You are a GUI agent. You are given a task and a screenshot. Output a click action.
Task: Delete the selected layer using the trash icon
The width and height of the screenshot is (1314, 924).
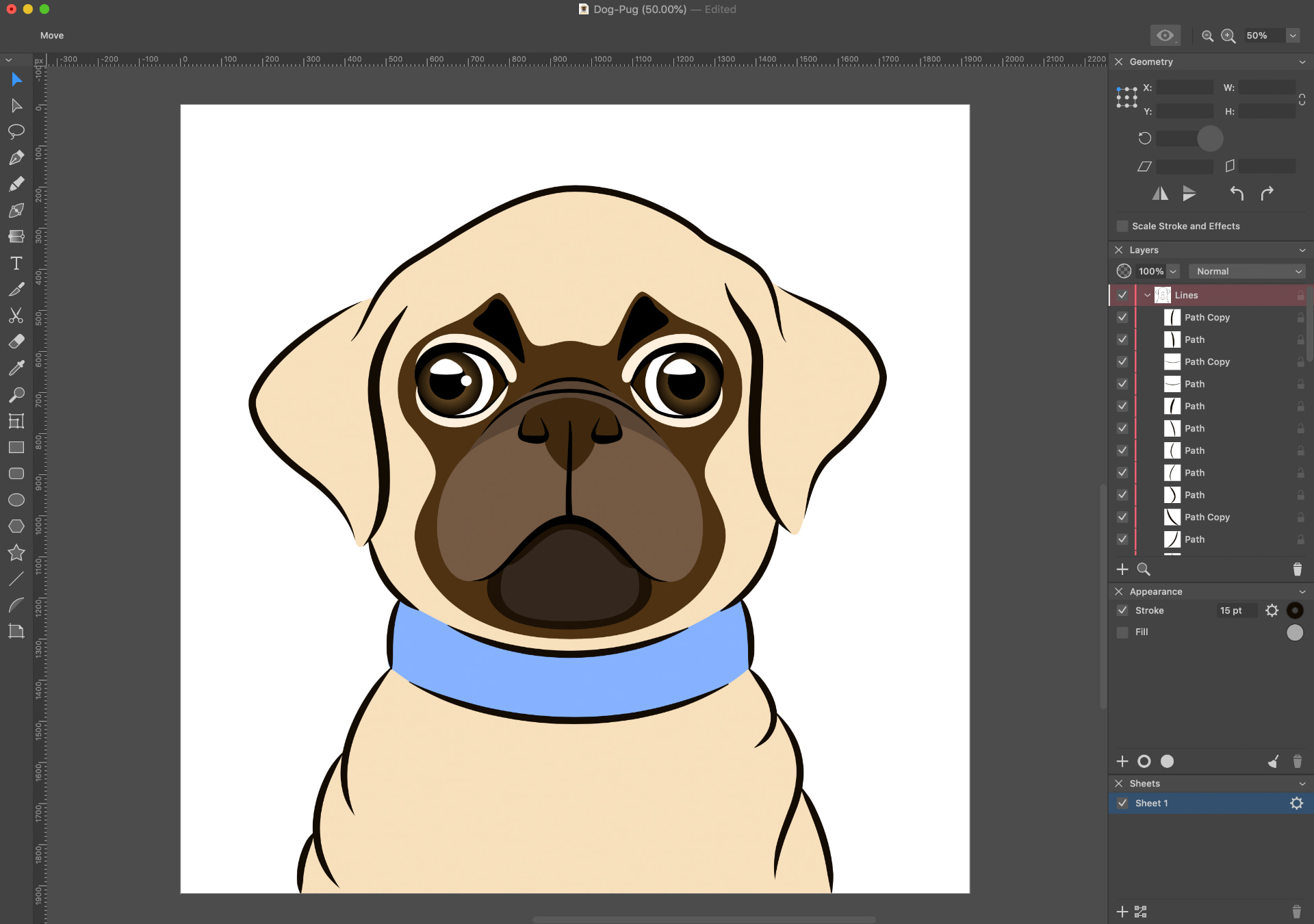pyautogui.click(x=1297, y=569)
